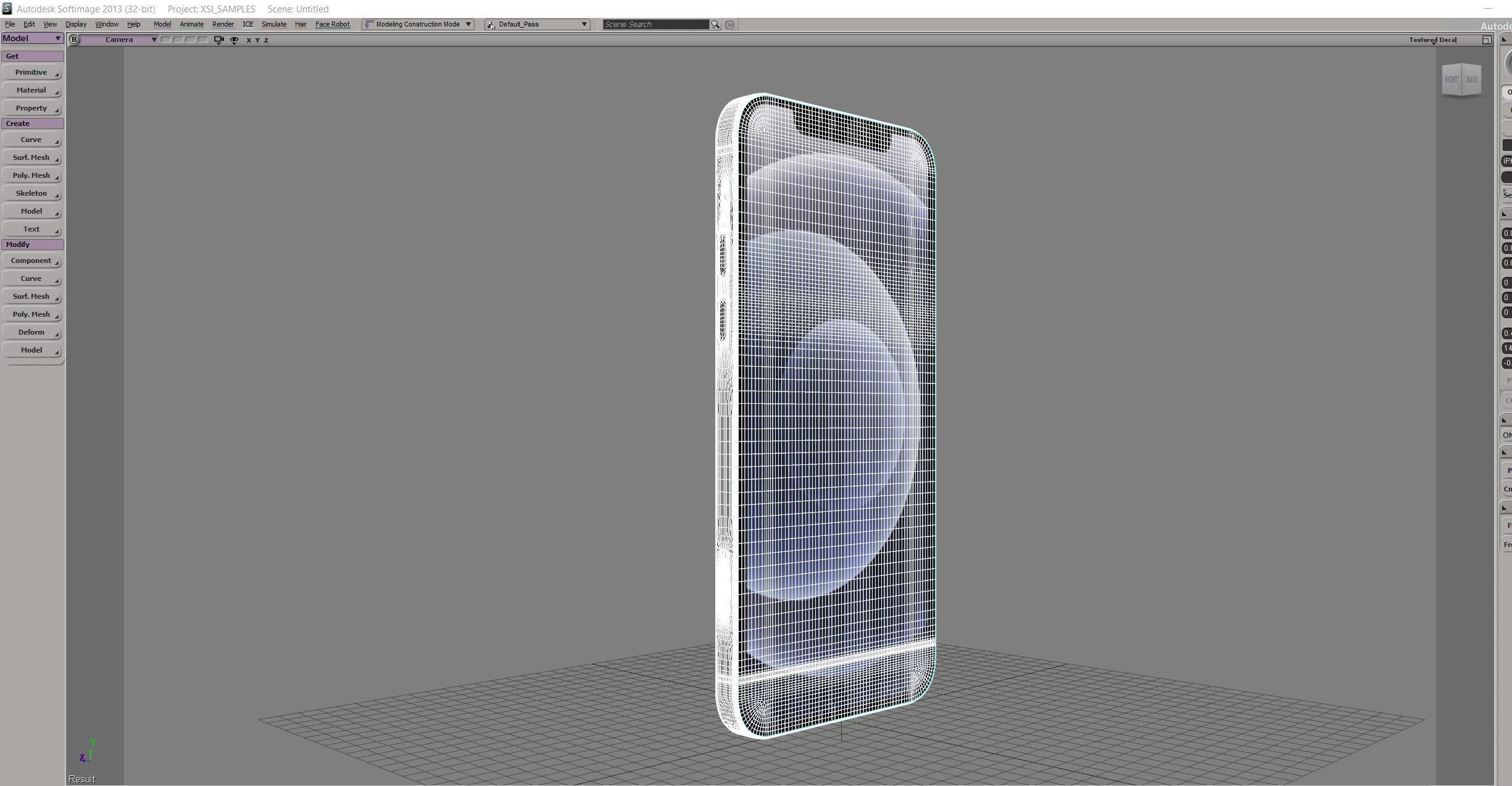This screenshot has height=786, width=1512.
Task: Open the Model module dropdown at panel top
Action: [32, 38]
